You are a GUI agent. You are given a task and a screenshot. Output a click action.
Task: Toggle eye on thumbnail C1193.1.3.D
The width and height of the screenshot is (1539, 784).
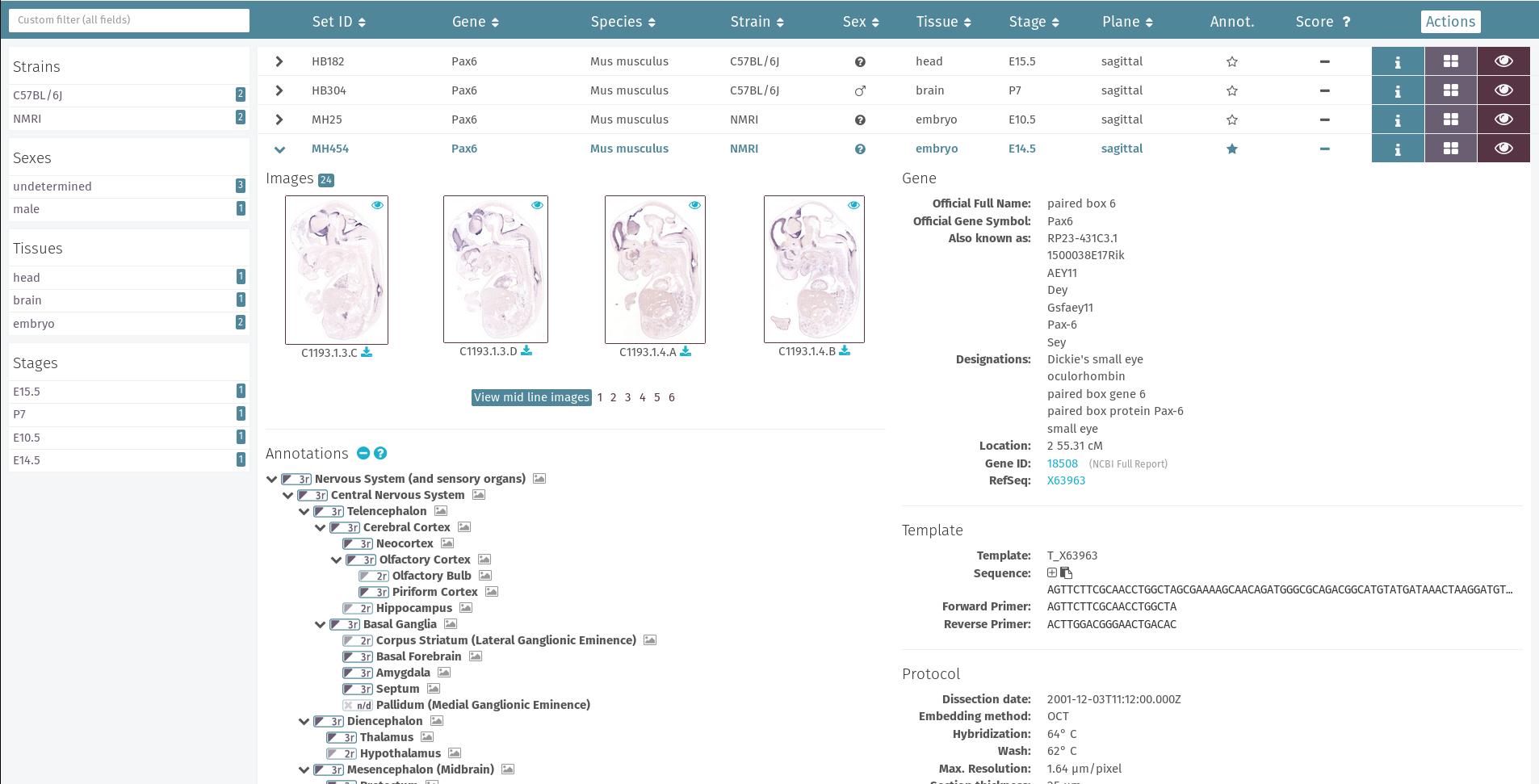coord(537,205)
